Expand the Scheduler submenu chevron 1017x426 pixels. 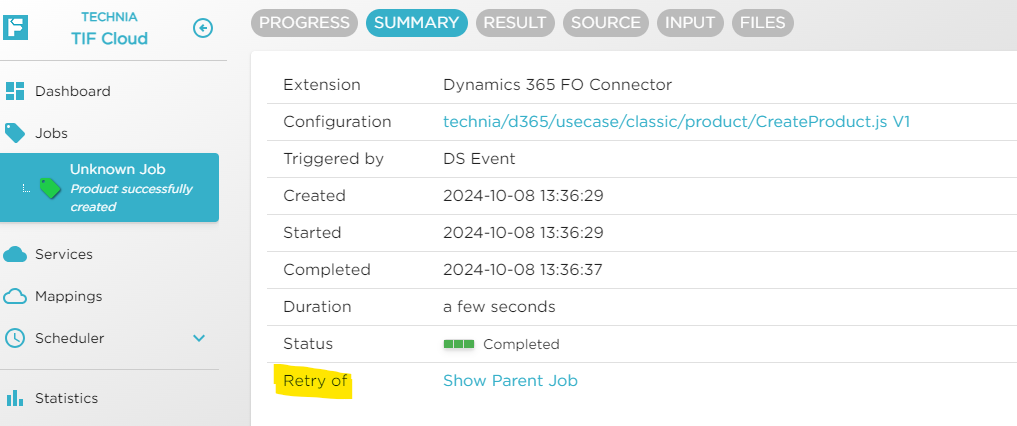click(x=199, y=338)
